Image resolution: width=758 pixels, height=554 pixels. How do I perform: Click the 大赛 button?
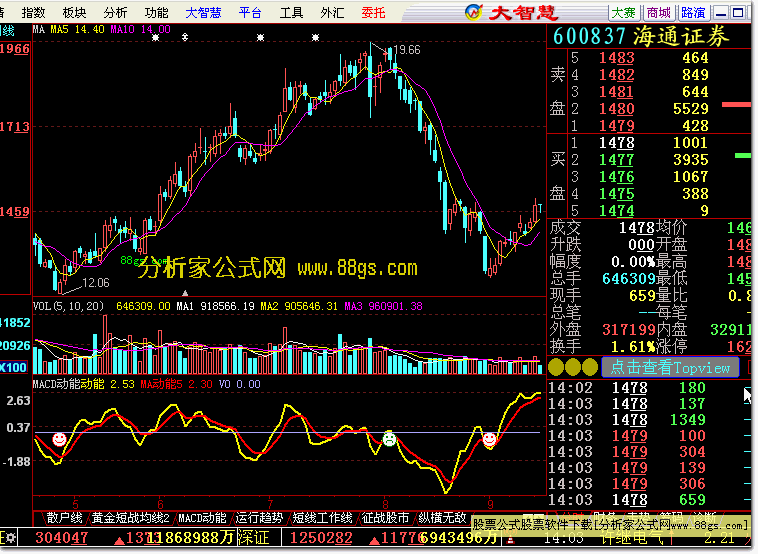point(624,13)
